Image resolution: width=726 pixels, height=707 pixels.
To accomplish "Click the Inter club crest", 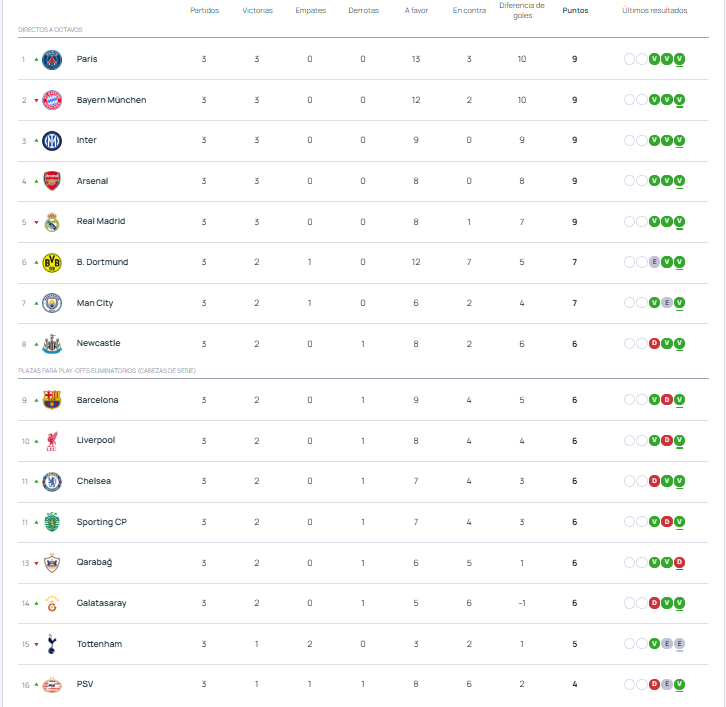I will (x=52, y=140).
